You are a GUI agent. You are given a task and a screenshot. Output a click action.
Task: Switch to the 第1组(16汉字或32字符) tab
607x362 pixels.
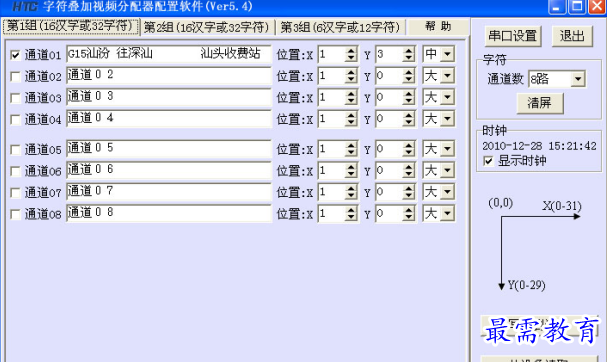[70, 26]
